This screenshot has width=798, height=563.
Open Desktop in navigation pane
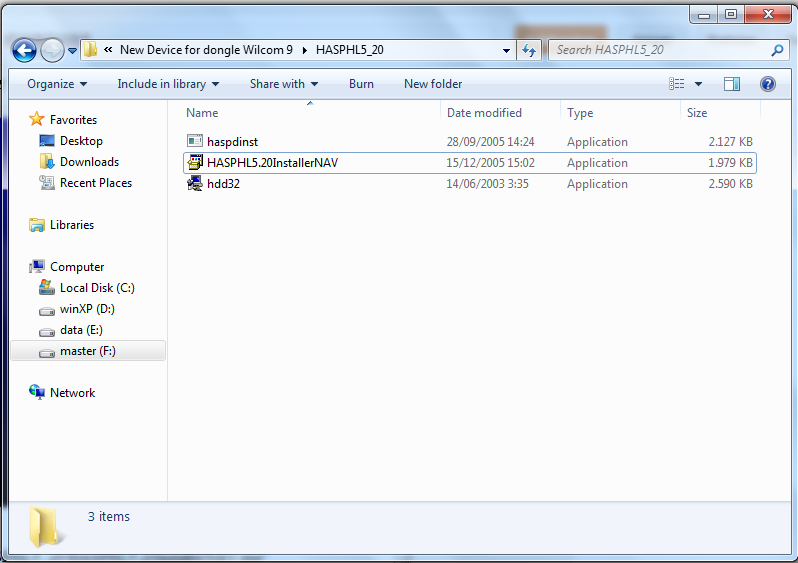pos(81,141)
